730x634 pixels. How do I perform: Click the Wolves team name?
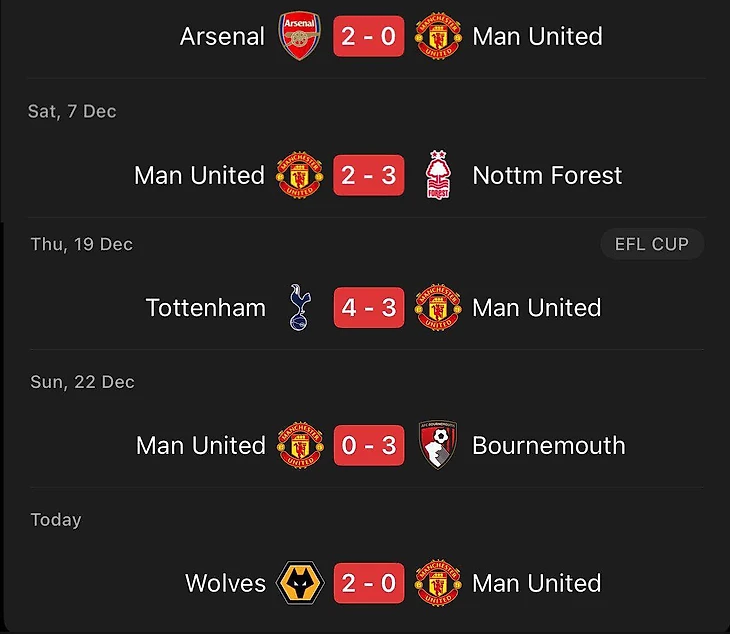[x=225, y=583]
